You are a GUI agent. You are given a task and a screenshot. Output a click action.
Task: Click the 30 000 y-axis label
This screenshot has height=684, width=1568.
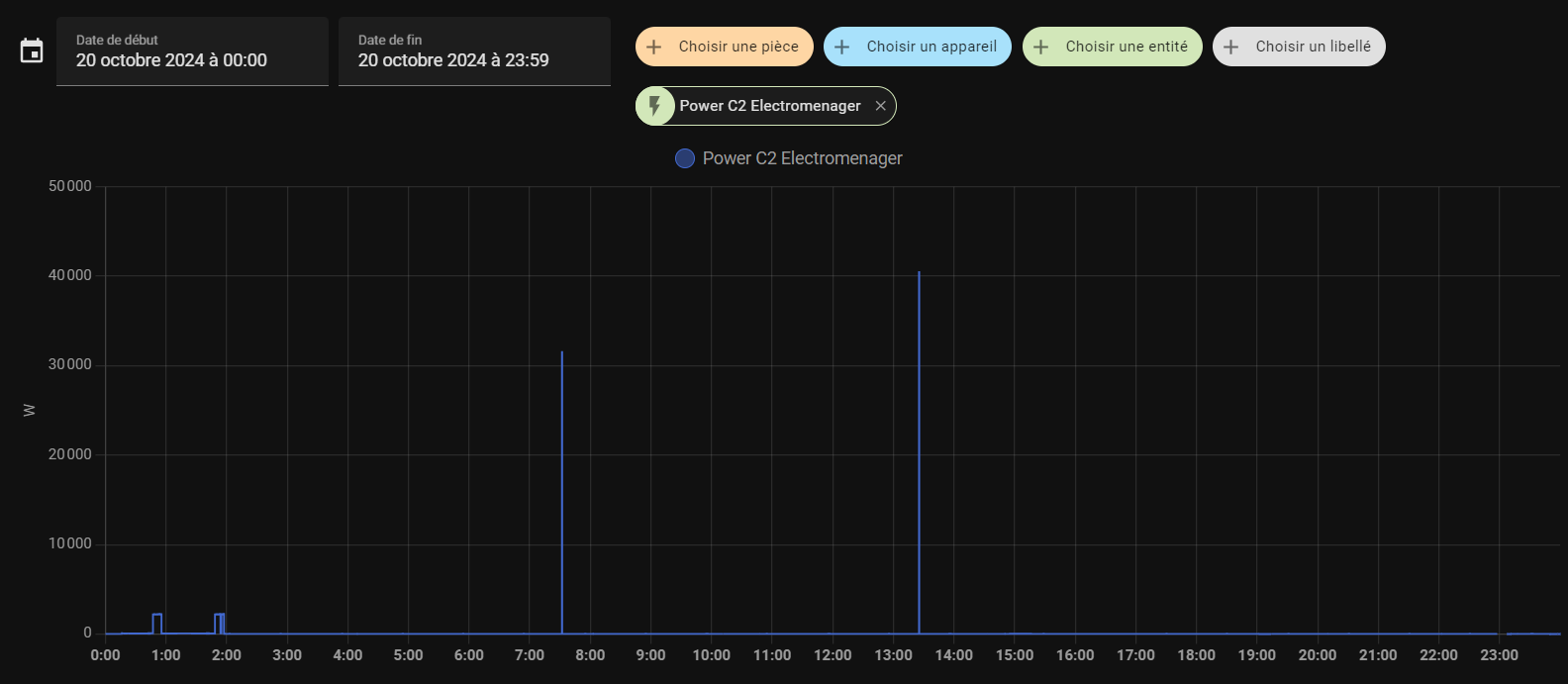click(70, 364)
